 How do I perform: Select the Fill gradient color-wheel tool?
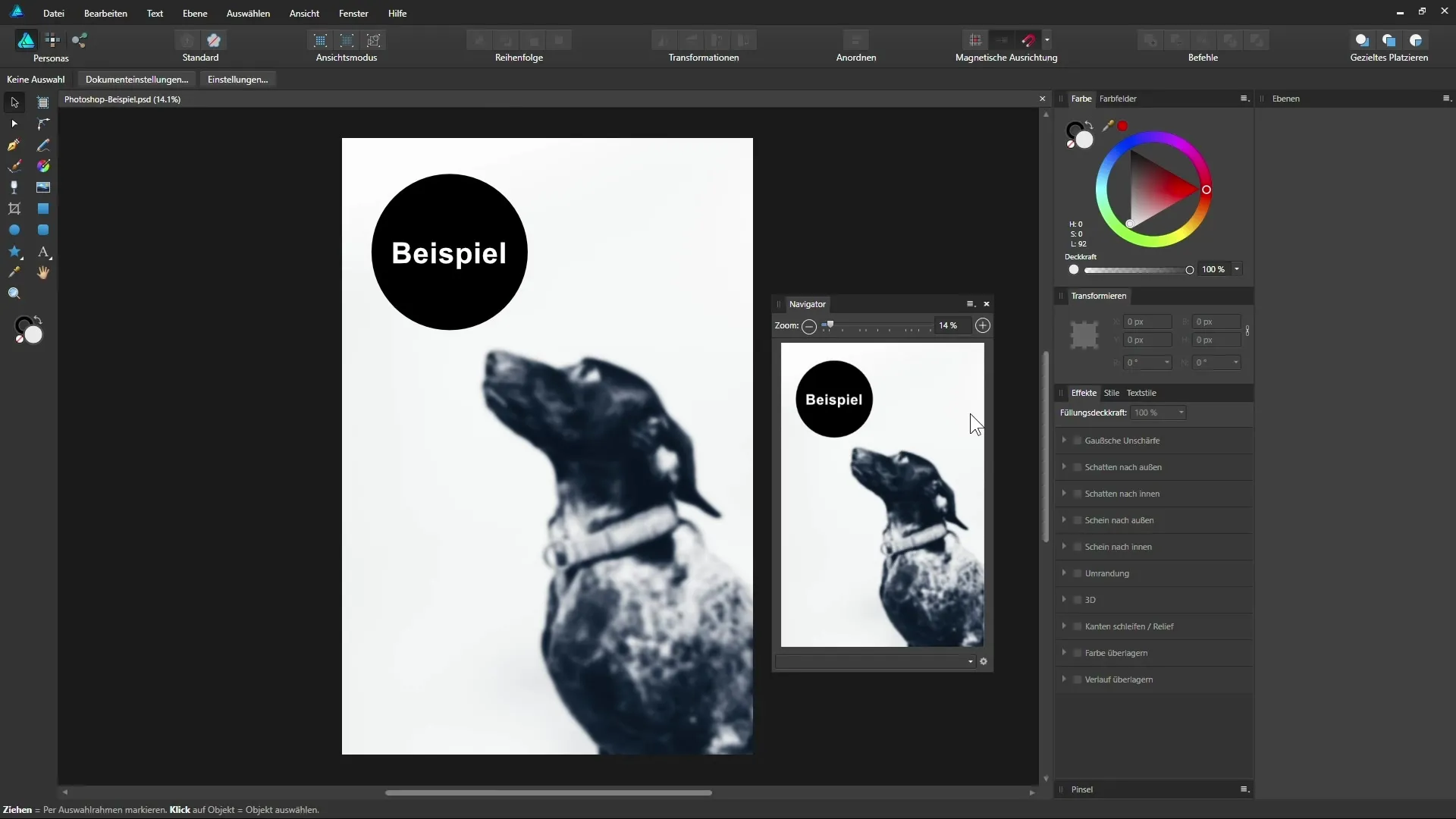(x=43, y=166)
